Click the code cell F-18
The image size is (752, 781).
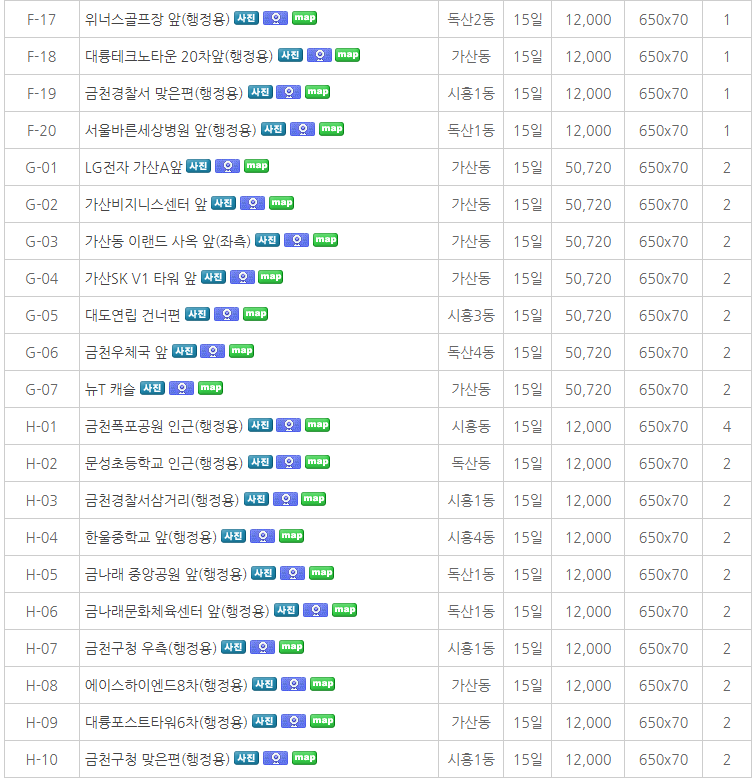(41, 57)
